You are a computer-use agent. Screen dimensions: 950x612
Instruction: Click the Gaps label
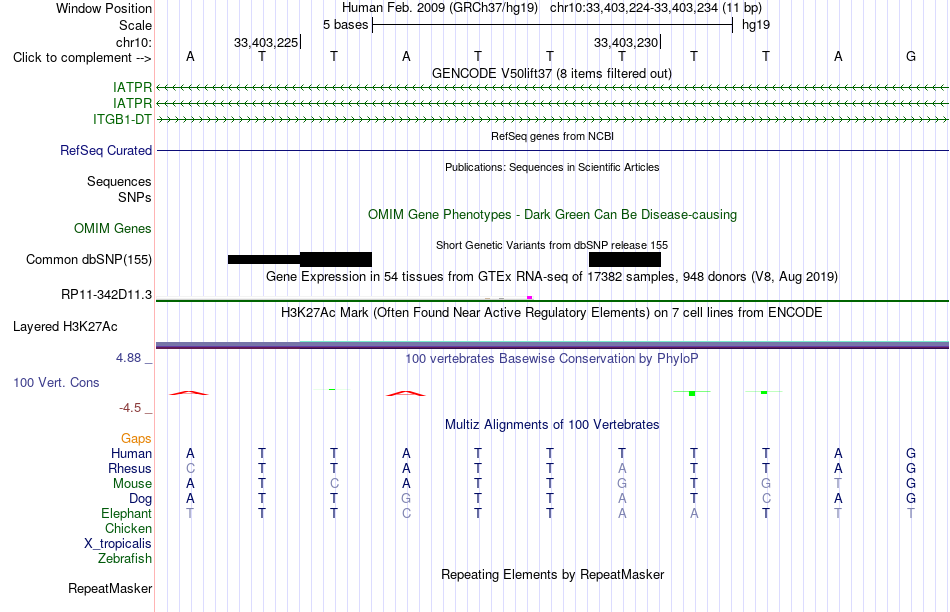[136, 439]
